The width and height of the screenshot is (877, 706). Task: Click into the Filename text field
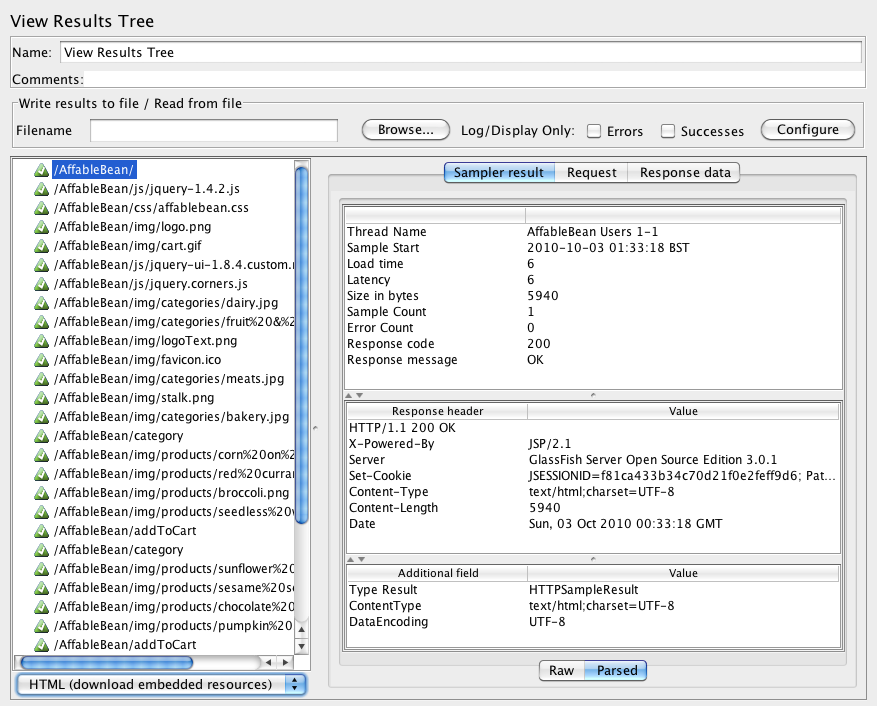[213, 131]
